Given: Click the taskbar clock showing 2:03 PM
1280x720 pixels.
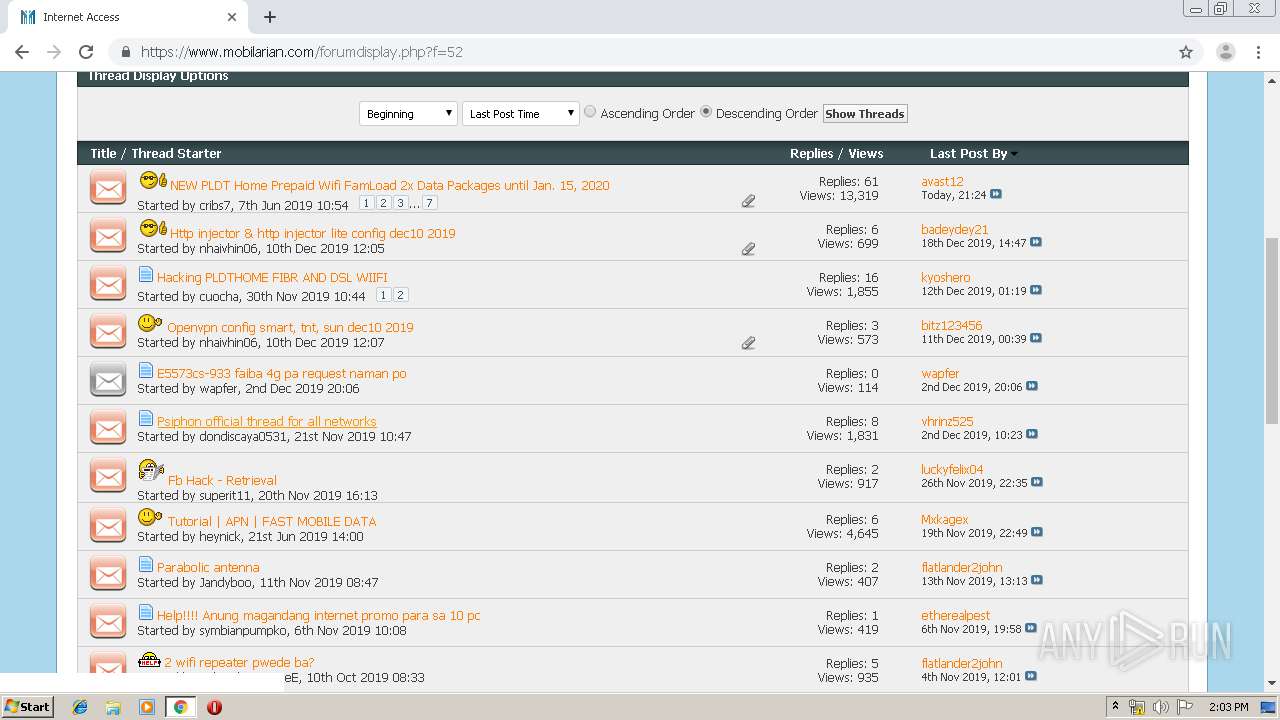Looking at the screenshot, I should tap(1228, 707).
